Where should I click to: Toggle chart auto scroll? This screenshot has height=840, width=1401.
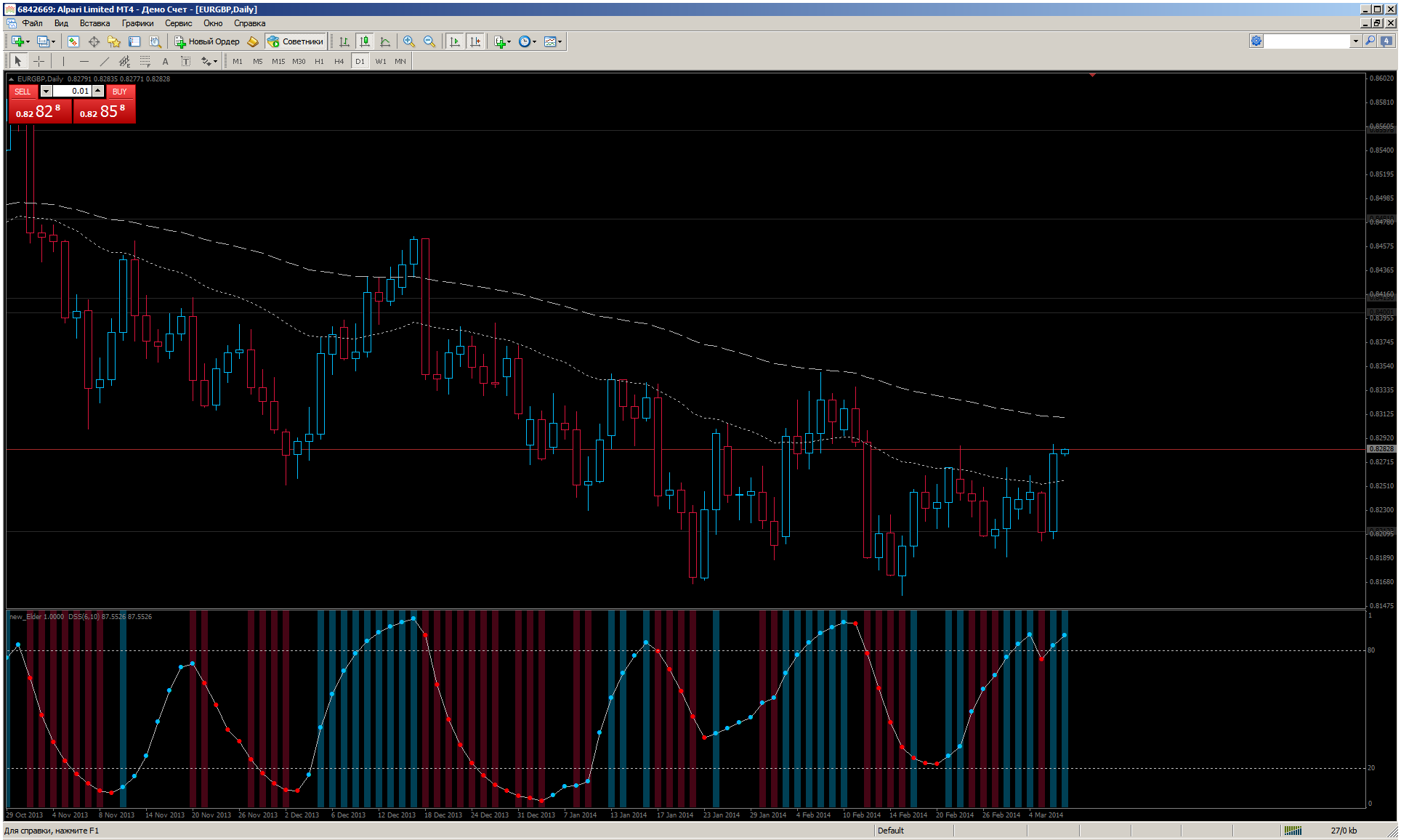coord(455,41)
